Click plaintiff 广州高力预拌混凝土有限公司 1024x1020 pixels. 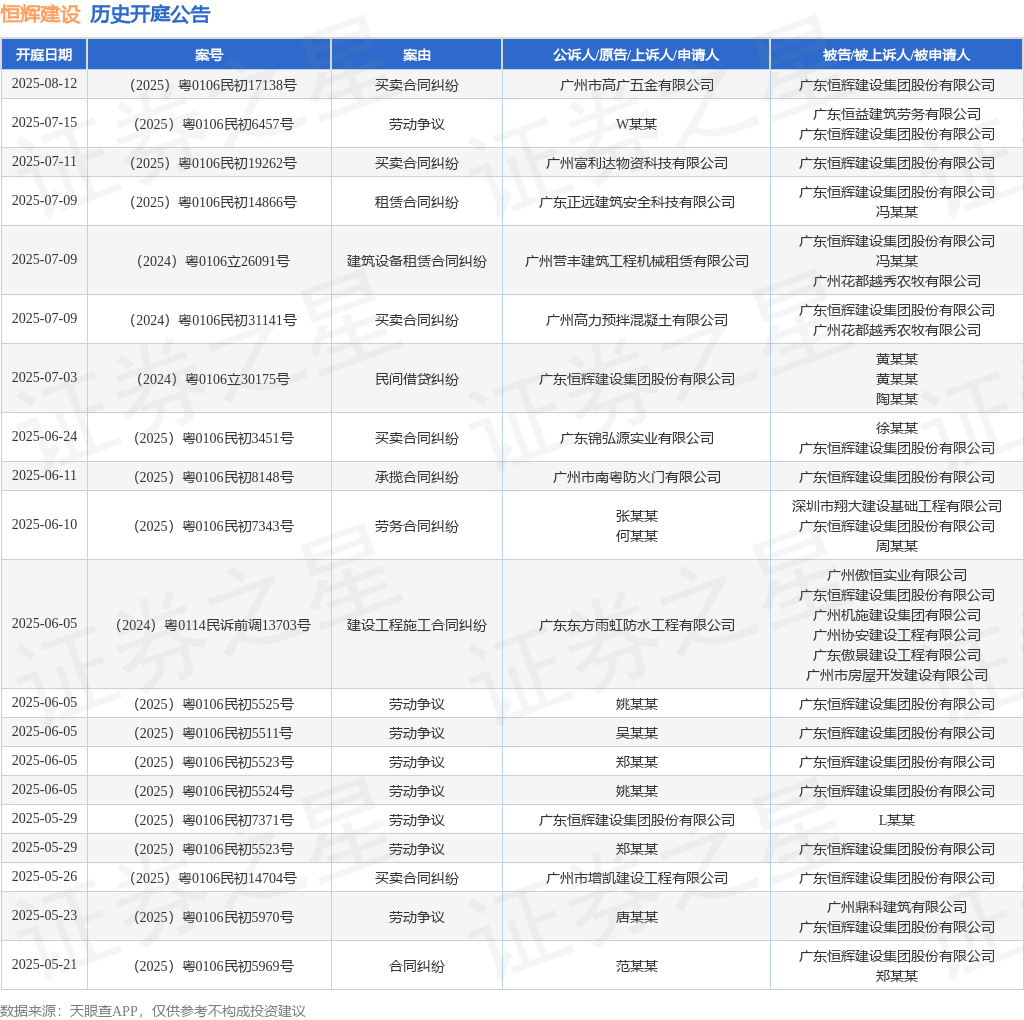637,320
